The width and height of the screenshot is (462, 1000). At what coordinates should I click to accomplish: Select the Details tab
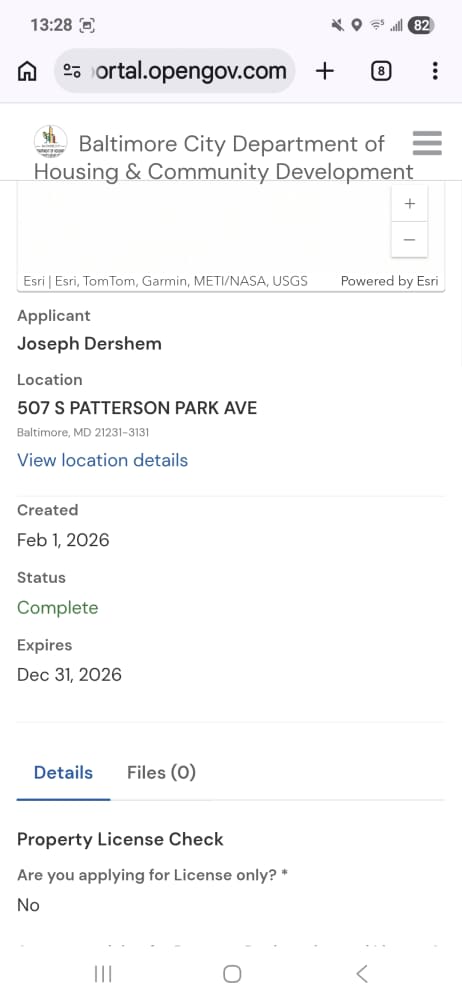click(x=63, y=772)
